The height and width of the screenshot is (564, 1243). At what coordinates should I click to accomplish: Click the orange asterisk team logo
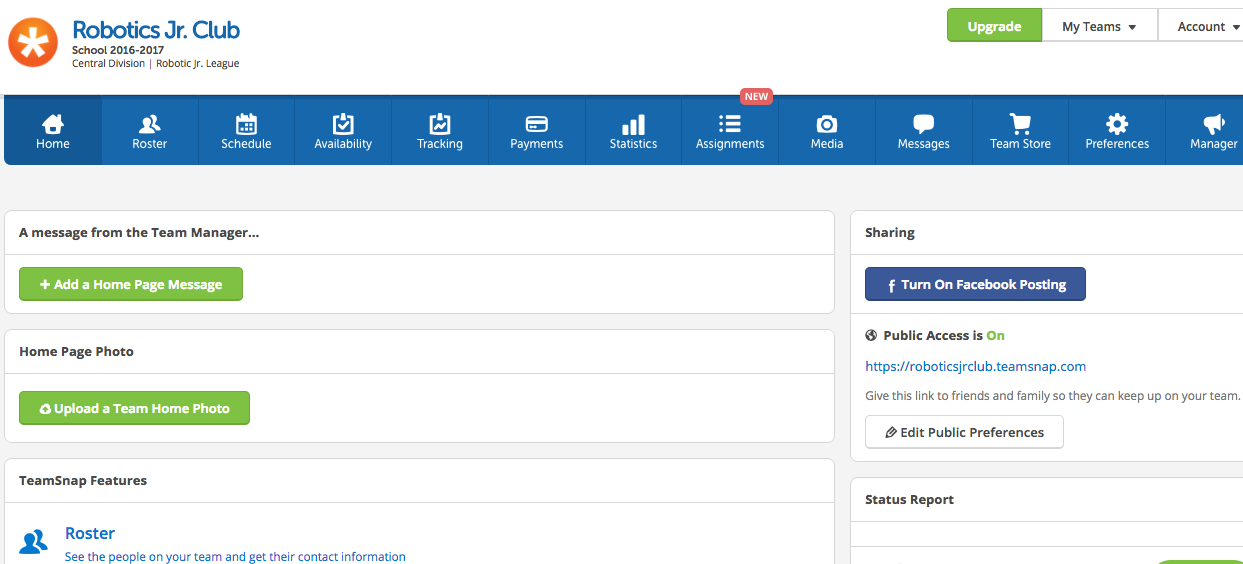pyautogui.click(x=33, y=43)
